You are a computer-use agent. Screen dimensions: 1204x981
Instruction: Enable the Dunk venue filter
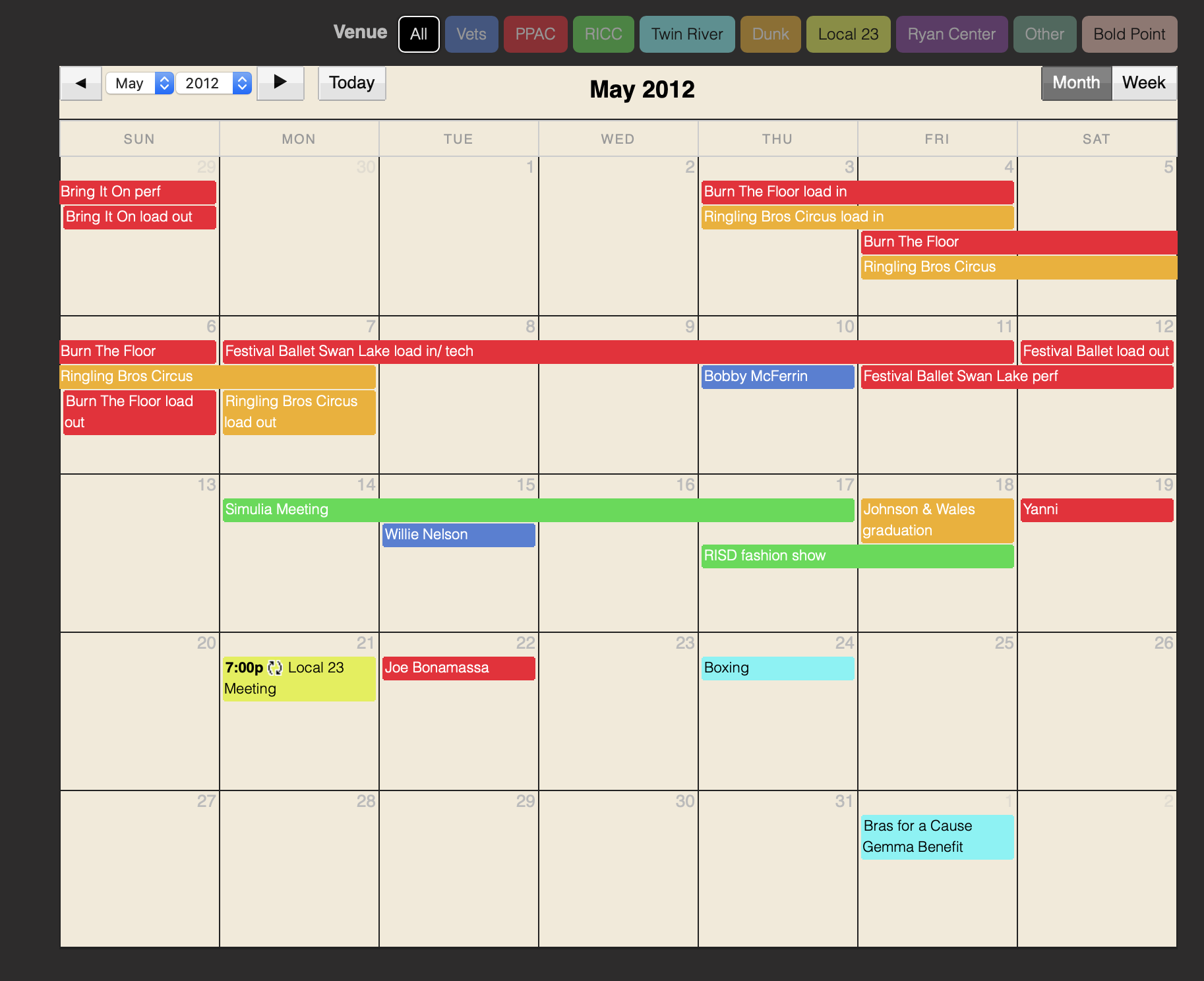point(770,34)
